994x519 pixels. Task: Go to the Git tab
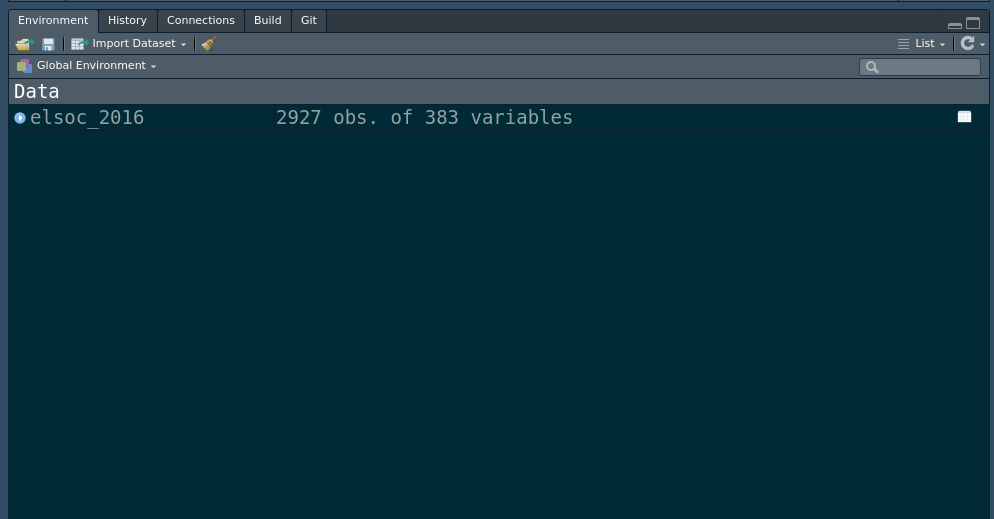[x=309, y=20]
